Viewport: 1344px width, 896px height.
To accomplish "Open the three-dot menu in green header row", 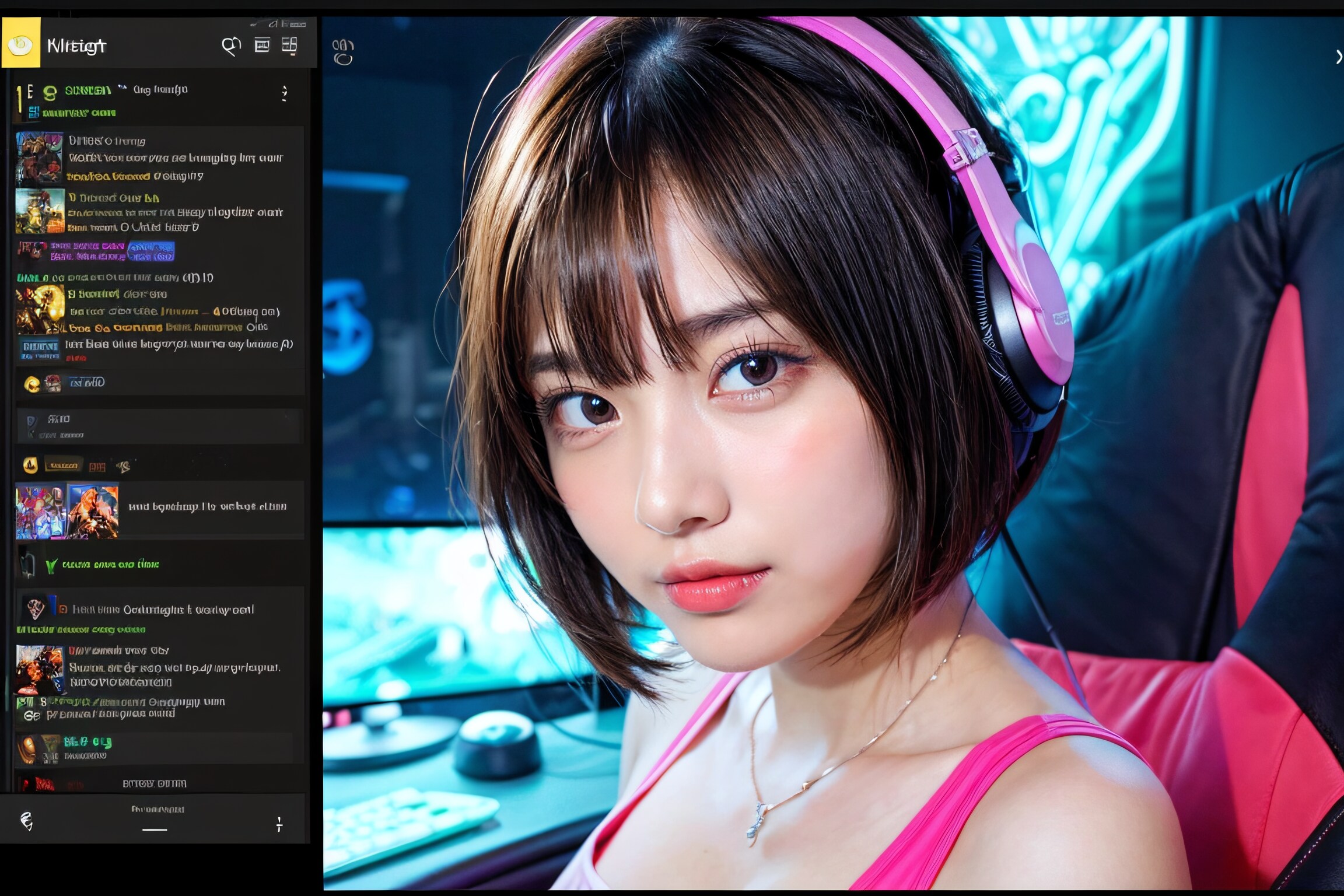I will tap(285, 93).
